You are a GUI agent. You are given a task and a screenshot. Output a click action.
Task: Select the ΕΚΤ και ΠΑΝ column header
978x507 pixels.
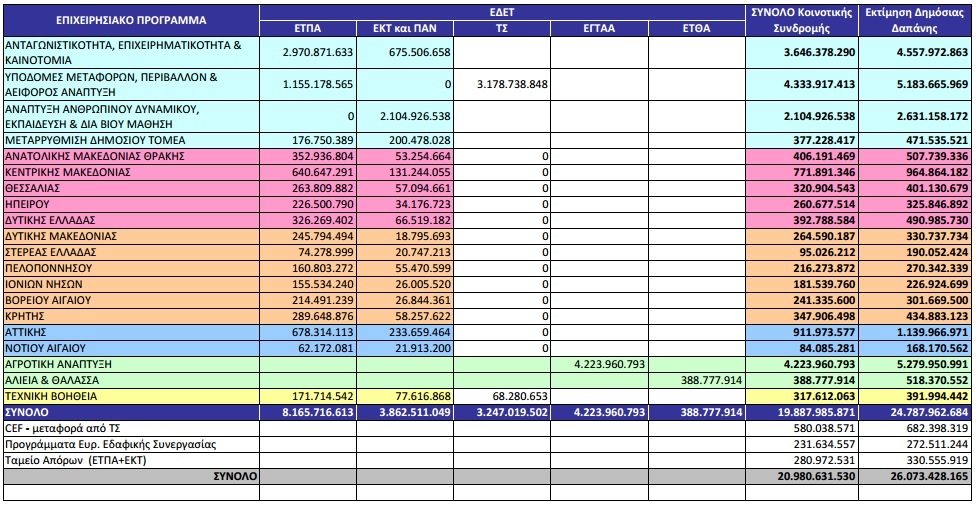tap(405, 28)
